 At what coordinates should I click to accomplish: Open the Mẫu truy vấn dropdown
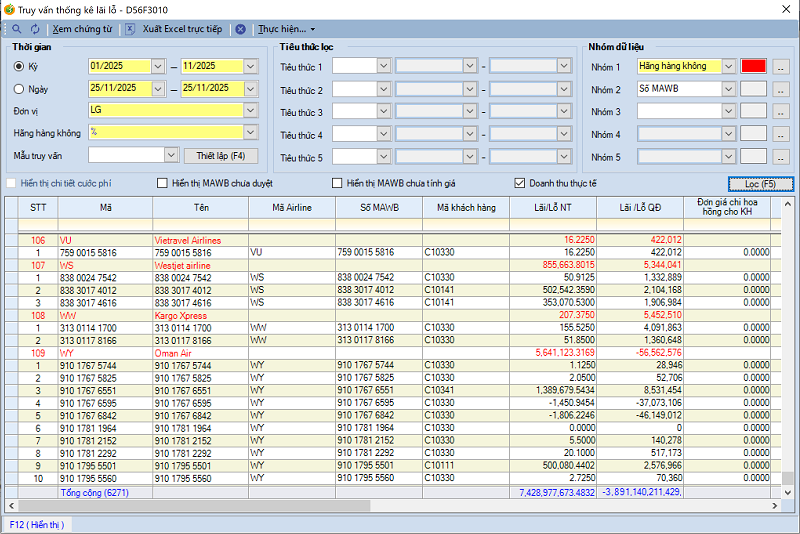170,155
